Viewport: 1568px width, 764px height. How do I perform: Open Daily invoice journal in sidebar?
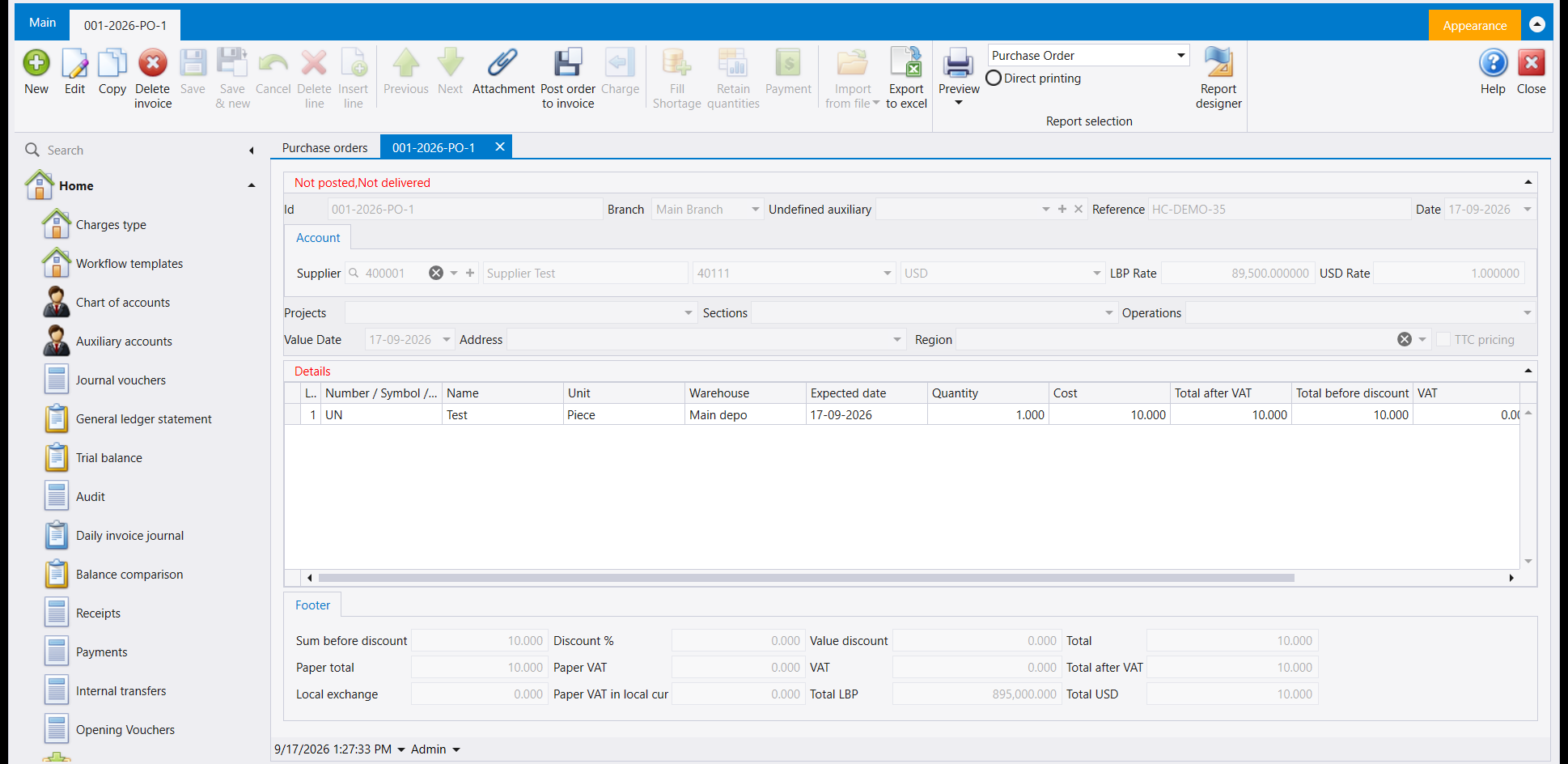pyautogui.click(x=129, y=536)
